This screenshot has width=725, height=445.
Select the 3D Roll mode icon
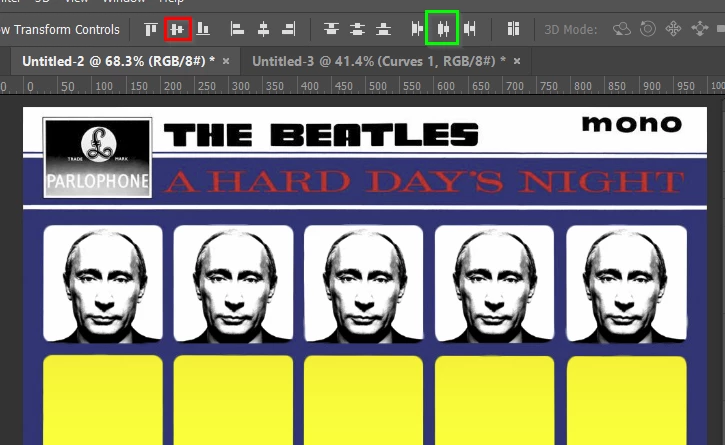[x=648, y=29]
